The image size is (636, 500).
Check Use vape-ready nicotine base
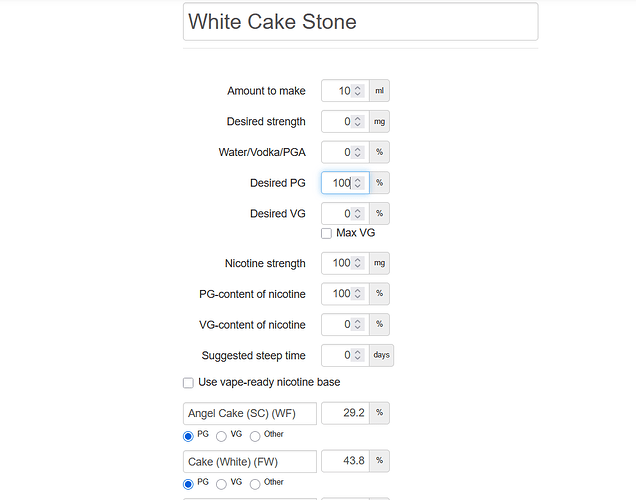click(x=188, y=383)
